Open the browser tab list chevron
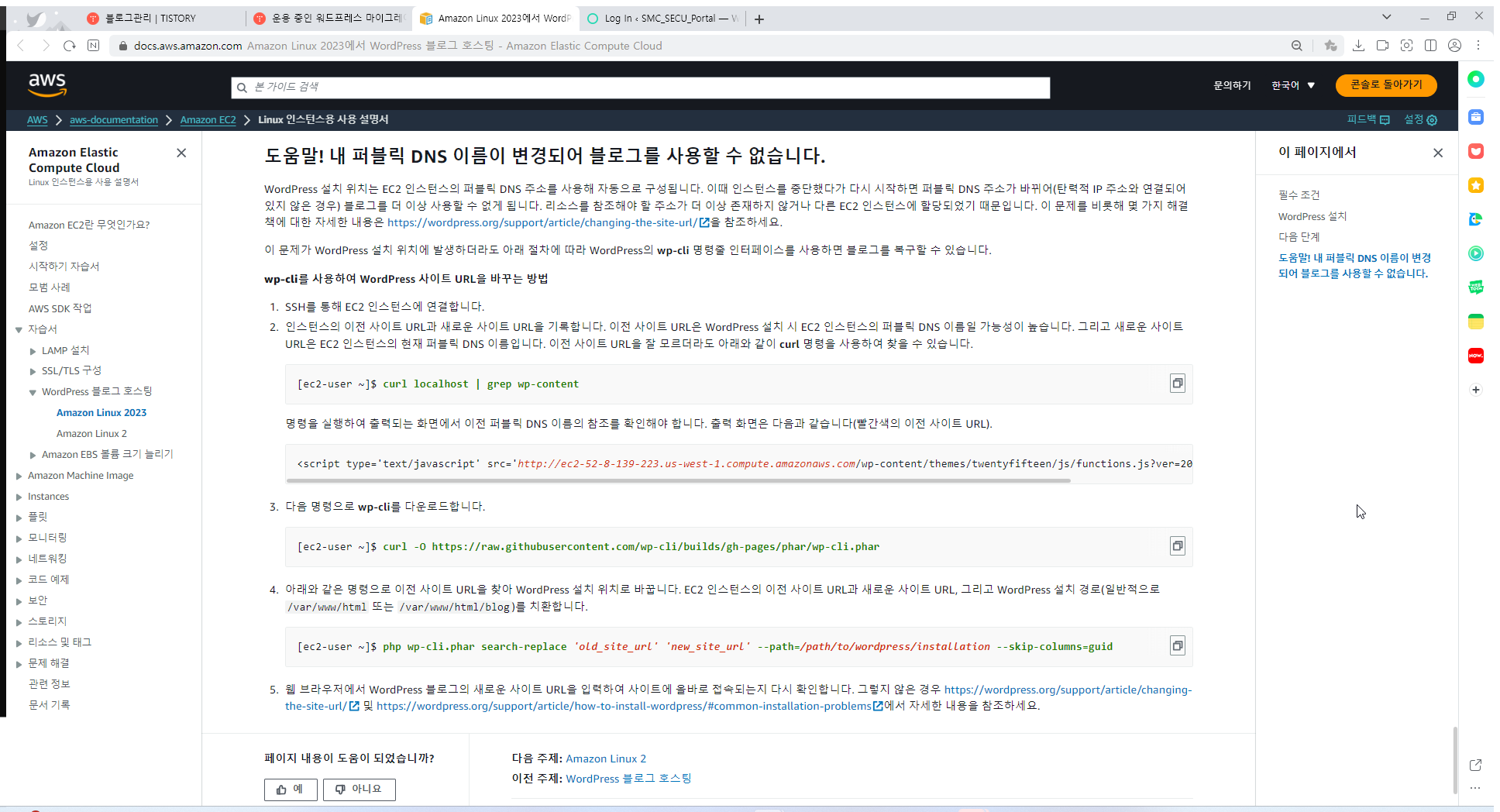Image resolution: width=1500 pixels, height=812 pixels. [1386, 17]
